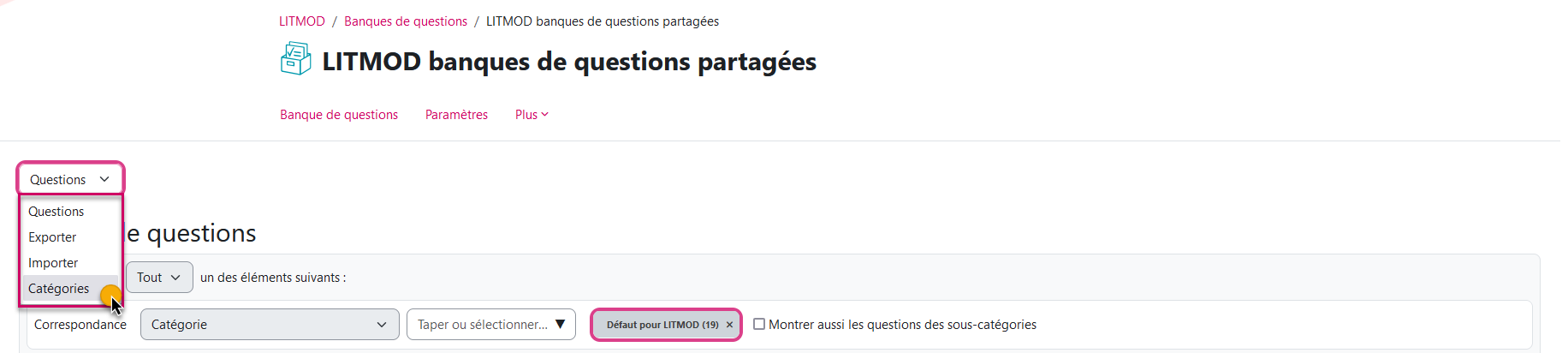Choose Importer in the dropdown menu

[x=53, y=263]
